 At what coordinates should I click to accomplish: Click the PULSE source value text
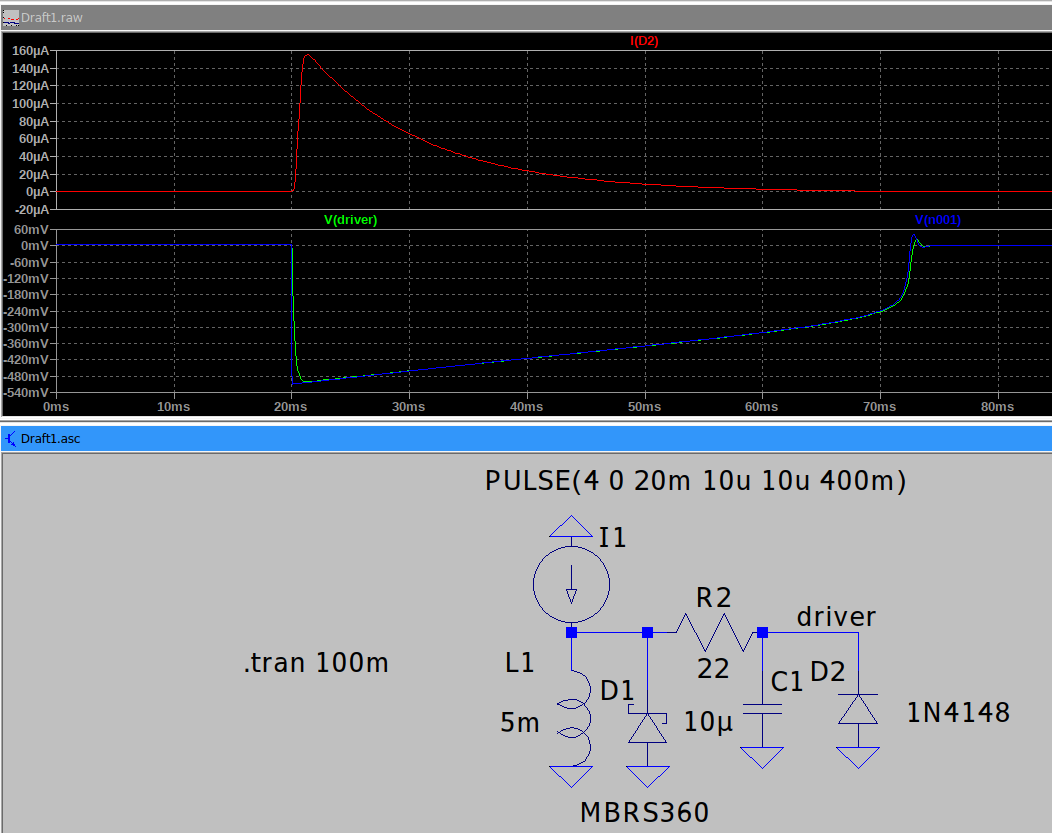[695, 481]
